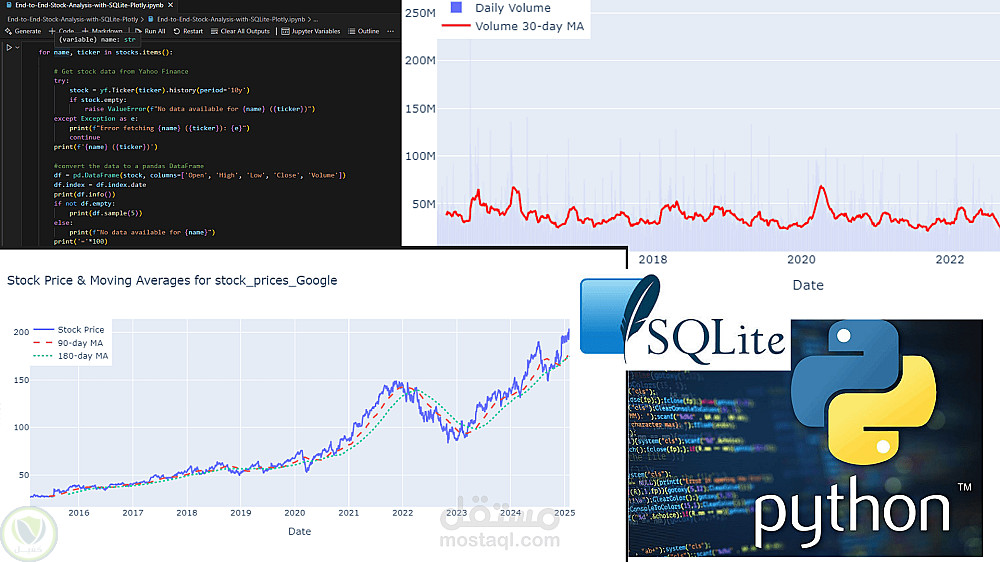Viewport: 1000px width, 562px height.
Task: Open the notebook toolbar more actions menu
Action: coord(390,31)
